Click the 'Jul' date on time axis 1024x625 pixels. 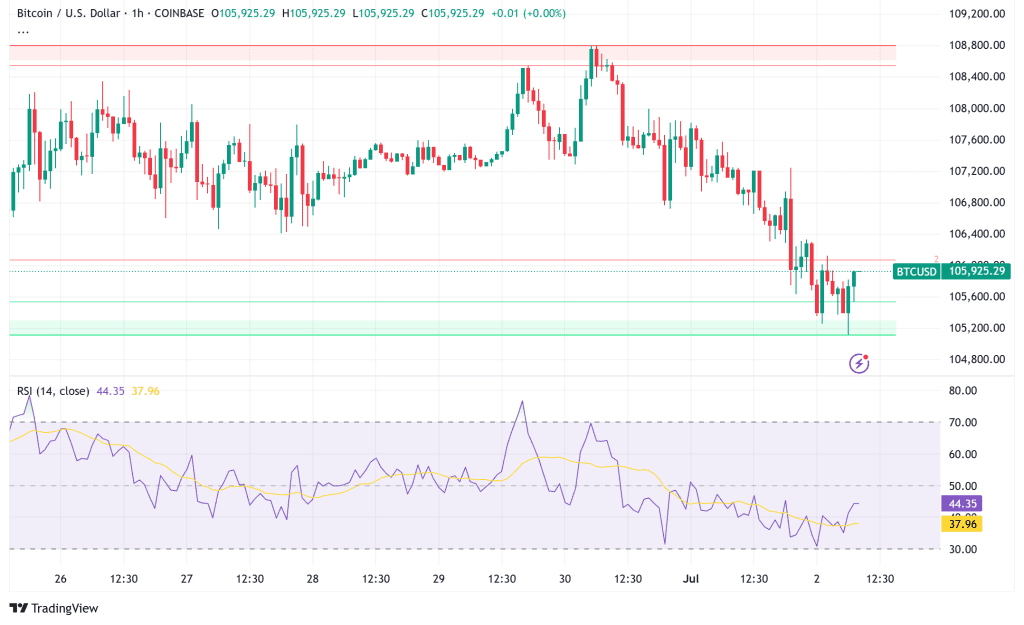690,579
